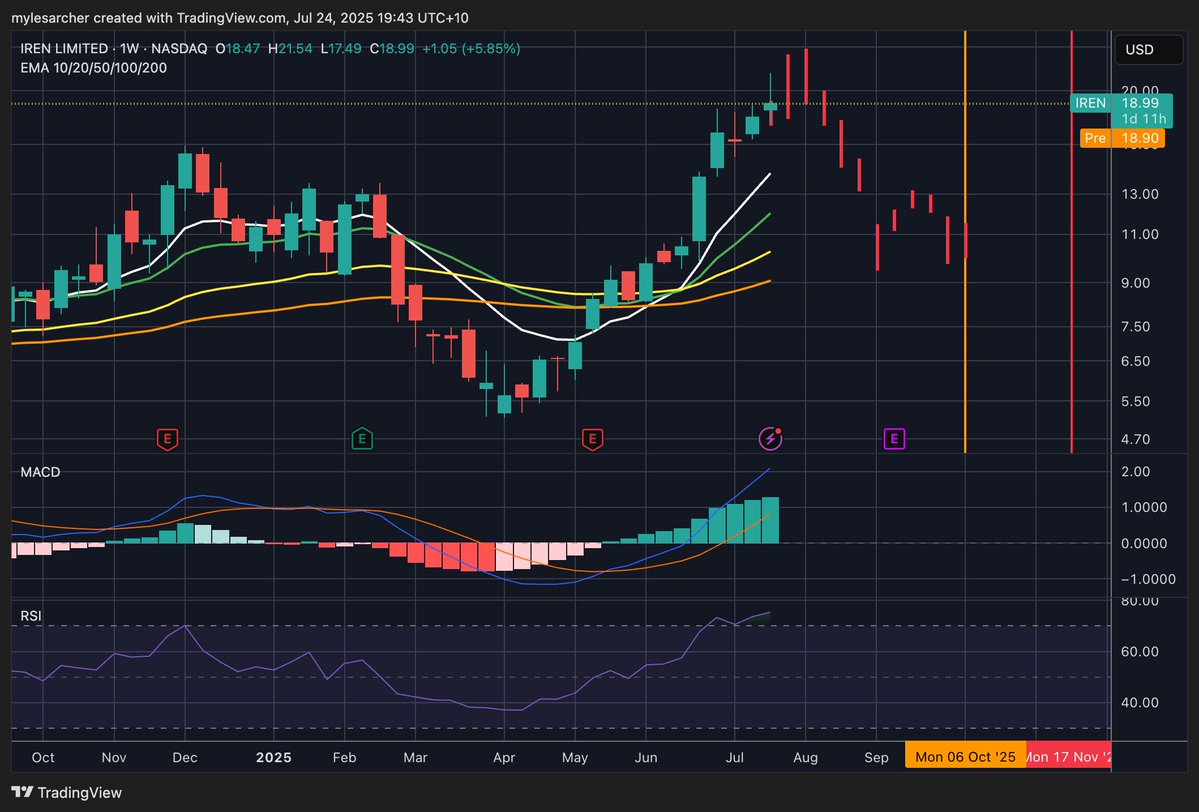Screen dimensions: 1199x812
Task: Click the red earnings marker near December
Action: pyautogui.click(x=167, y=439)
